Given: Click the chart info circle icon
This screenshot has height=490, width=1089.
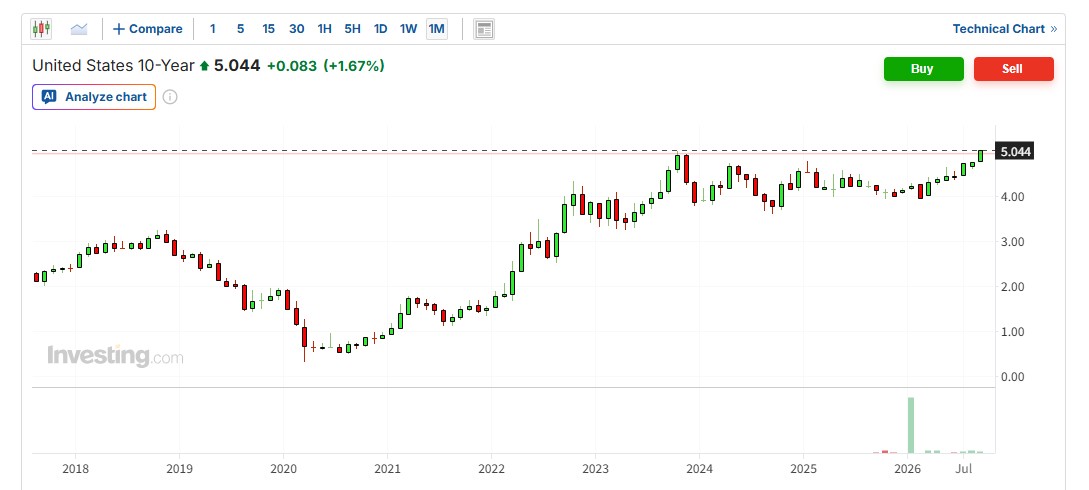Looking at the screenshot, I should [169, 96].
